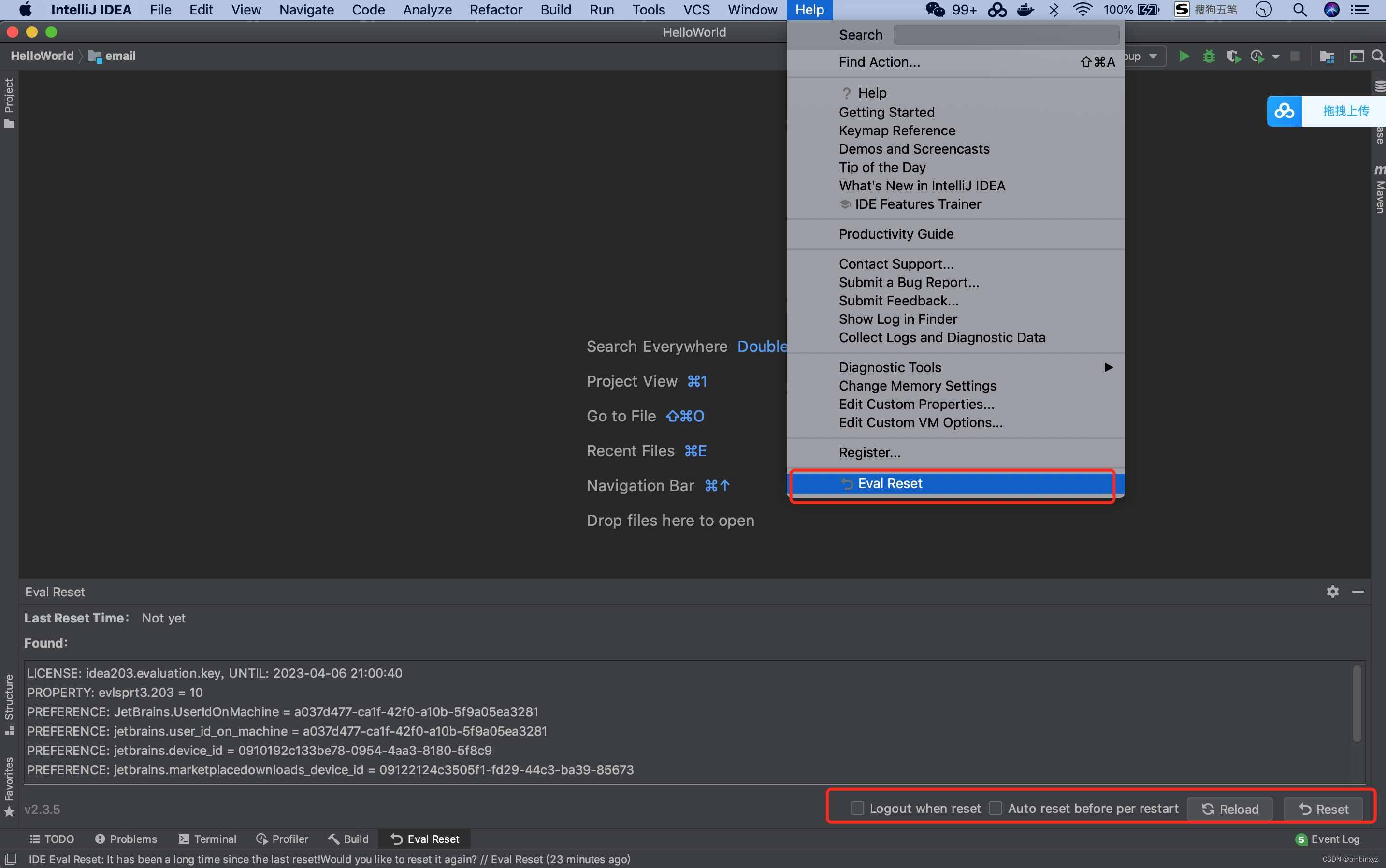
Task: Click the email folder breadcrumb
Action: (112, 56)
